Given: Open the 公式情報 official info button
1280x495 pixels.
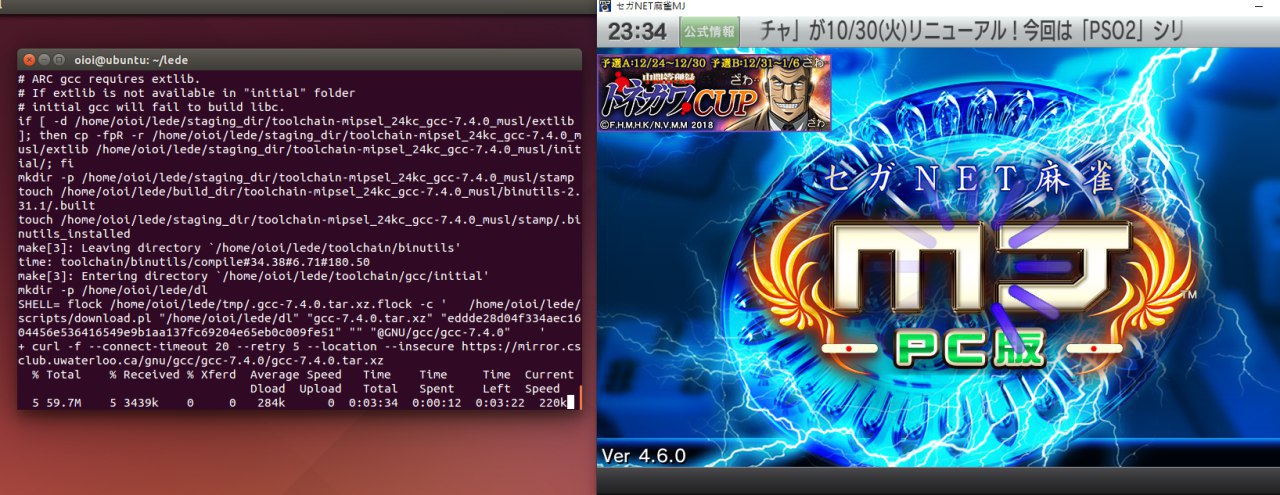Looking at the screenshot, I should tap(710, 32).
